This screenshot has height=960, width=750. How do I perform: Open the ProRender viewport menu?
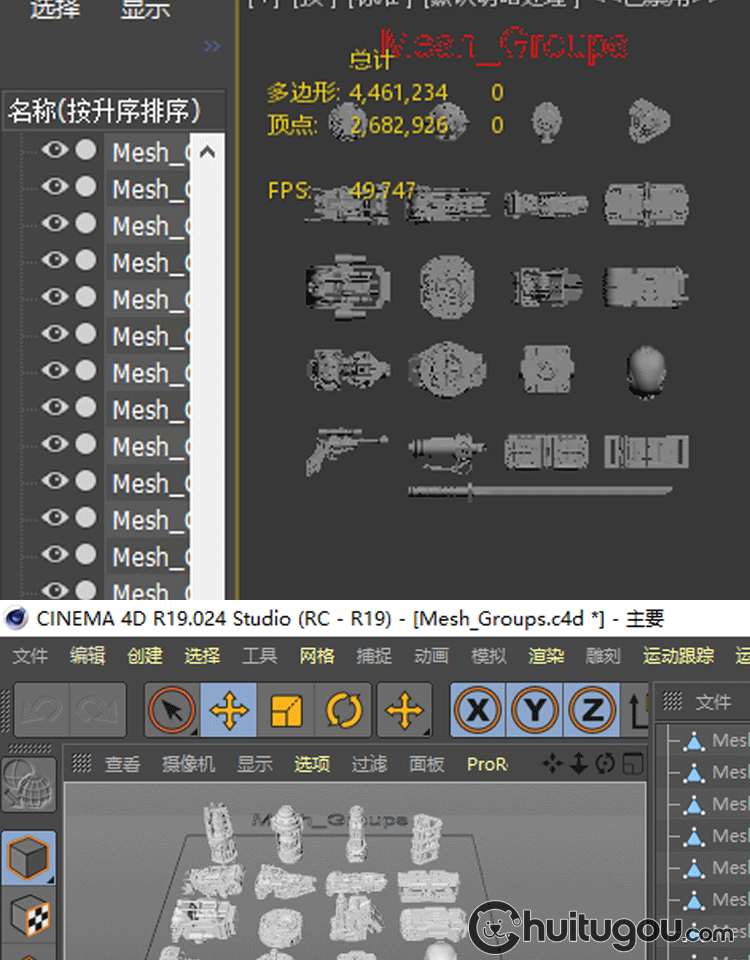[487, 764]
